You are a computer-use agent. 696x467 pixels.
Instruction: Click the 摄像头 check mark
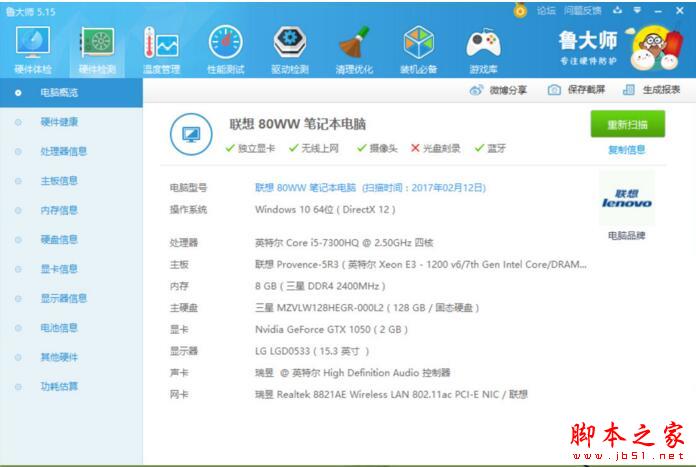click(x=362, y=148)
